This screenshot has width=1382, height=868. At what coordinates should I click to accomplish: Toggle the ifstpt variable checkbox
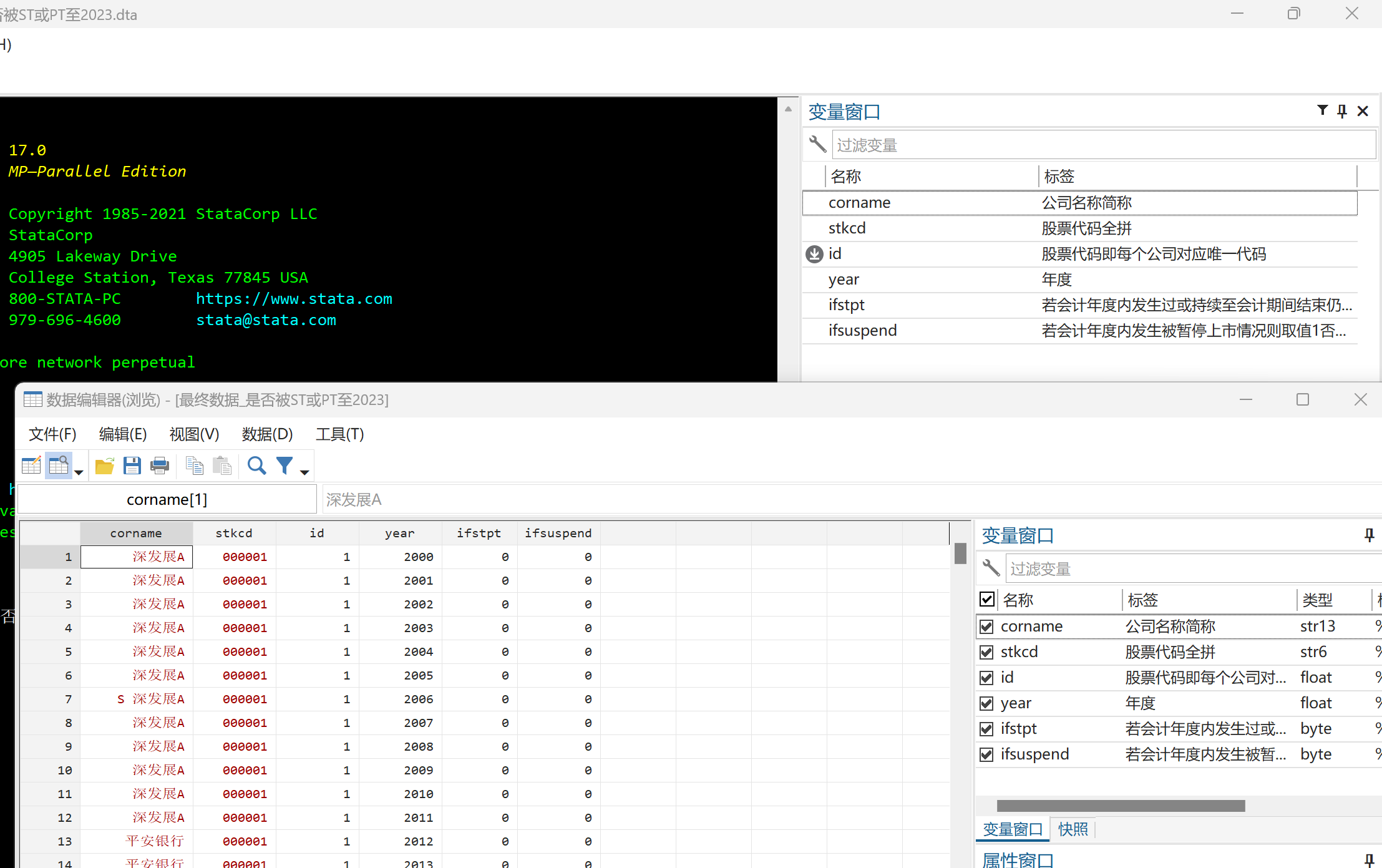tap(986, 729)
